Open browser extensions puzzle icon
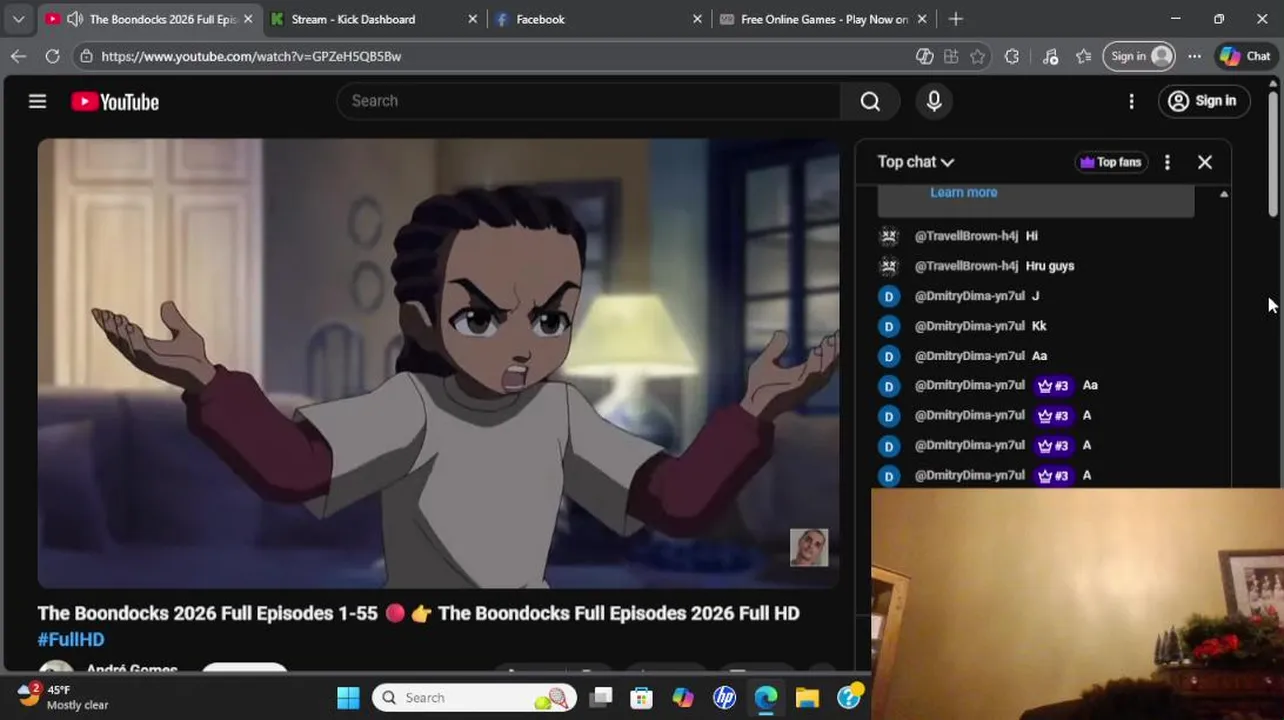The height and width of the screenshot is (720, 1284). (x=1012, y=56)
